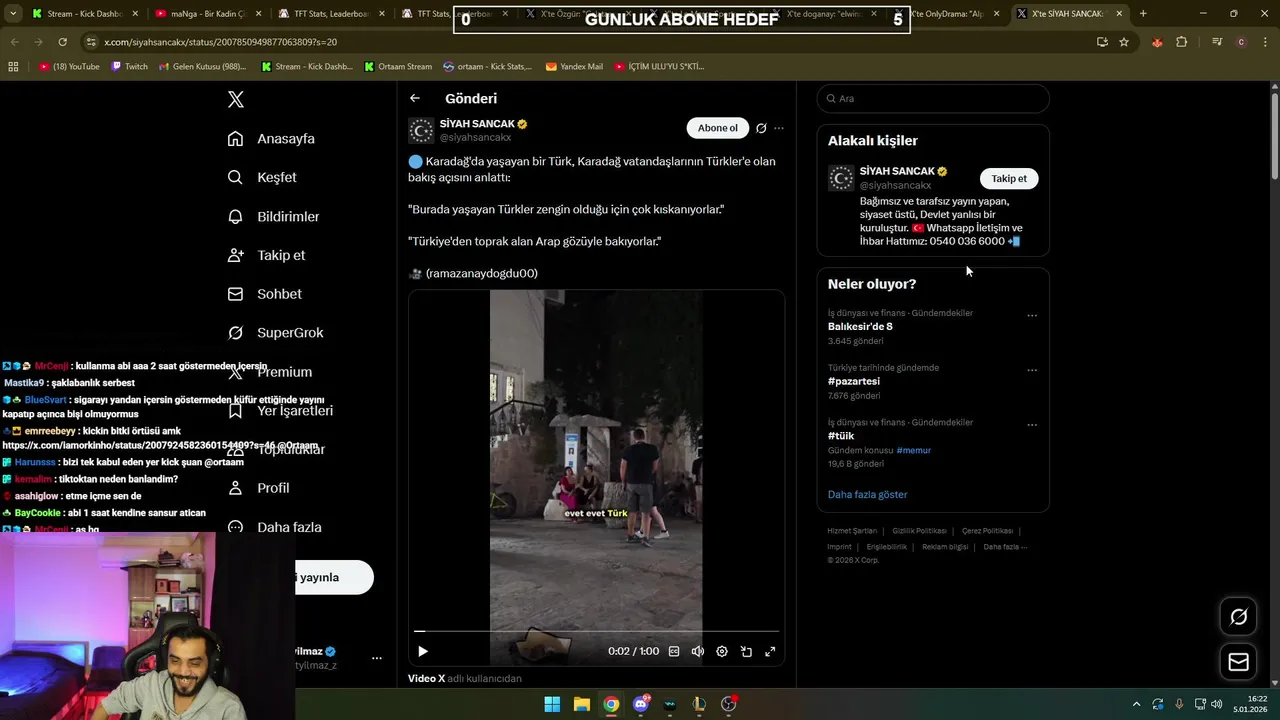Viewport: 1280px width, 720px height.
Task: Open Sohbet messages section
Action: point(264,294)
